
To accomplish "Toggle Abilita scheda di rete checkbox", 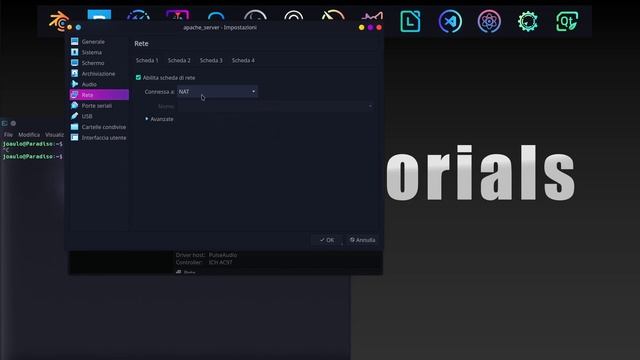I will click(138, 77).
